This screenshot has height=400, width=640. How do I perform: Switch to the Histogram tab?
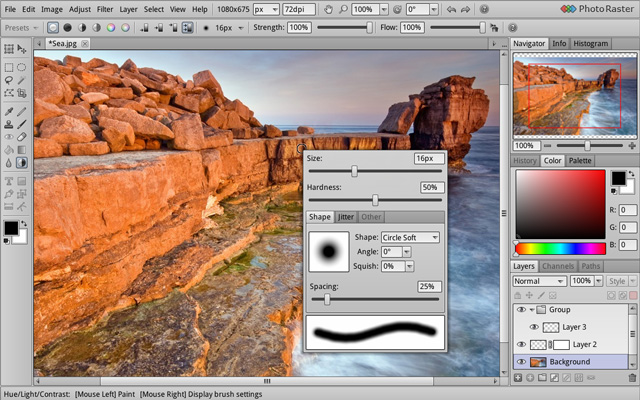coord(590,43)
